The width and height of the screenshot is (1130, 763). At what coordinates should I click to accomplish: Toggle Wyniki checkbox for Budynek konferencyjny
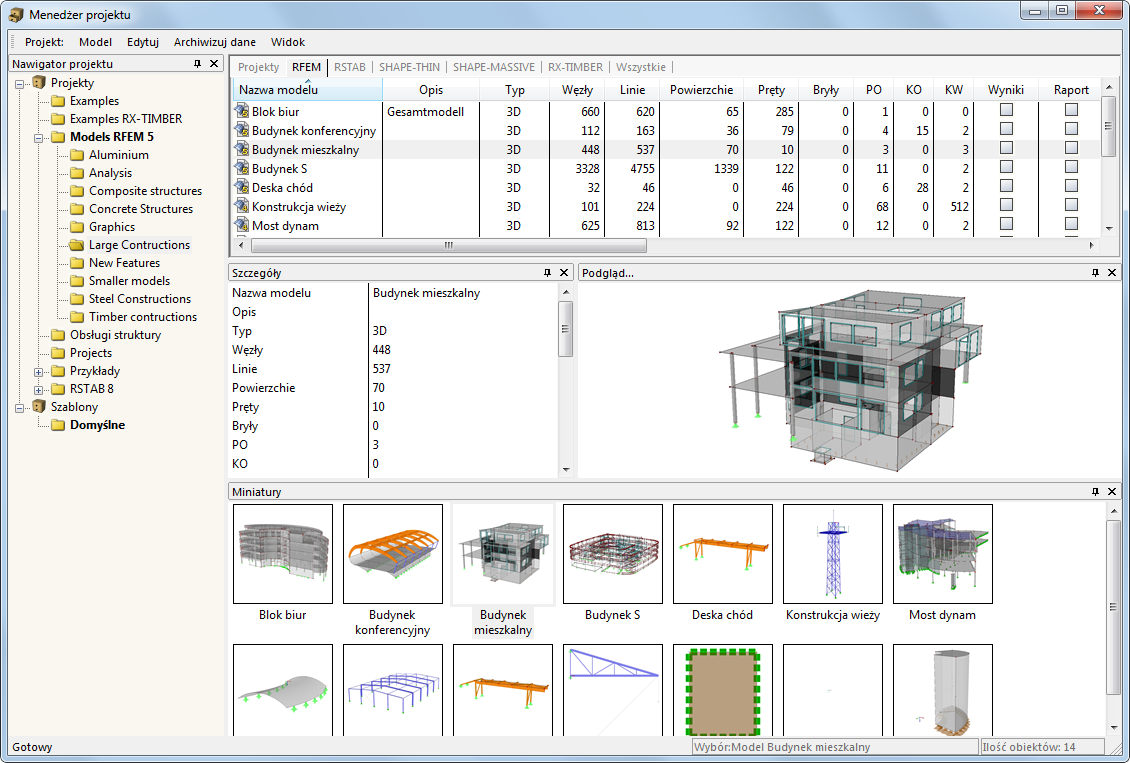[1006, 128]
